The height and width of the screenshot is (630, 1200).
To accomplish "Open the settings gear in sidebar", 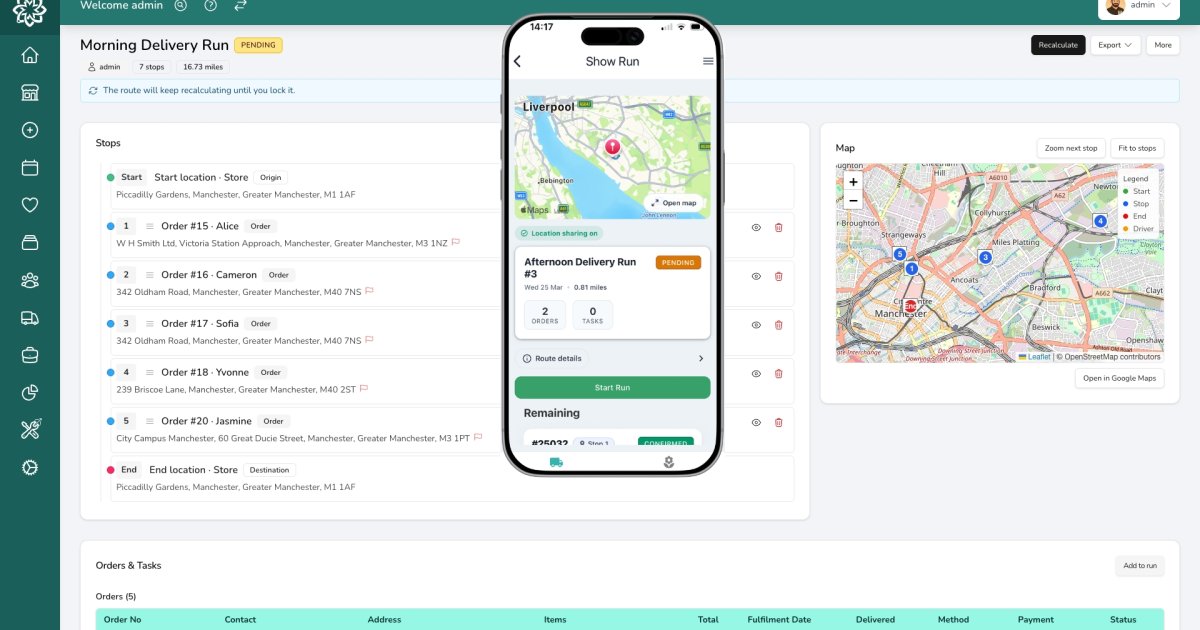I will click(x=30, y=467).
